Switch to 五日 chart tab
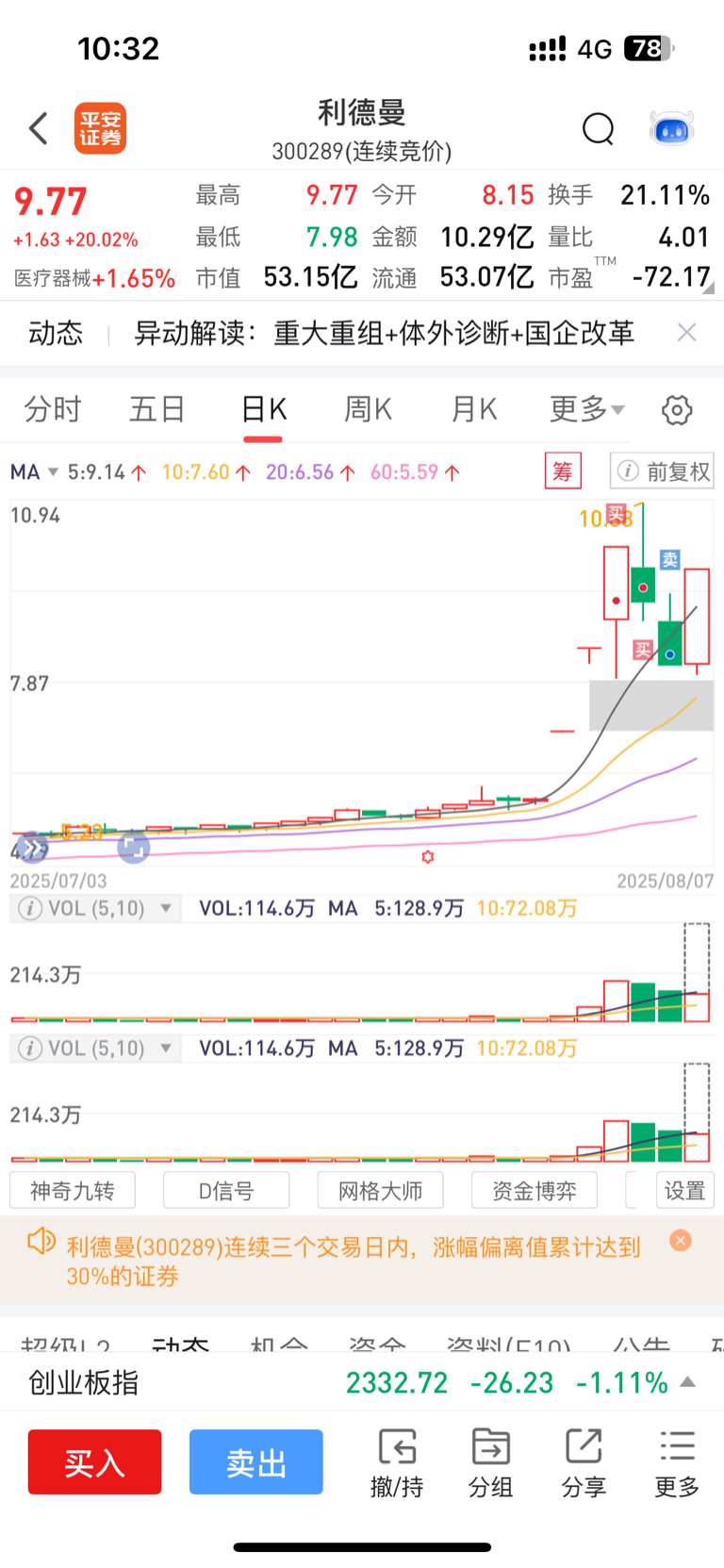Viewport: 724px width, 1568px height. 157,409
